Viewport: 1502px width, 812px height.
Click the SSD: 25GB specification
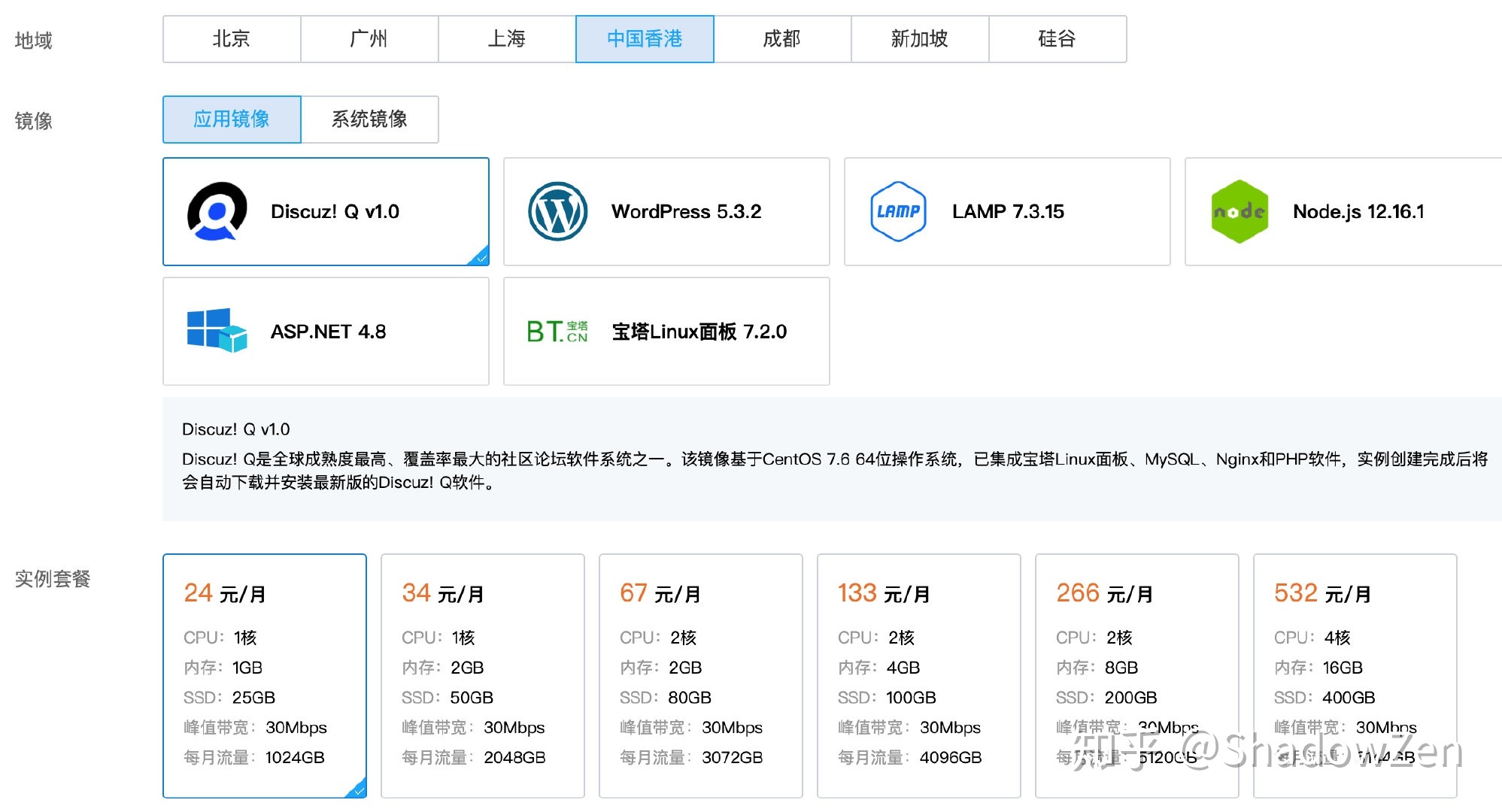(x=229, y=698)
